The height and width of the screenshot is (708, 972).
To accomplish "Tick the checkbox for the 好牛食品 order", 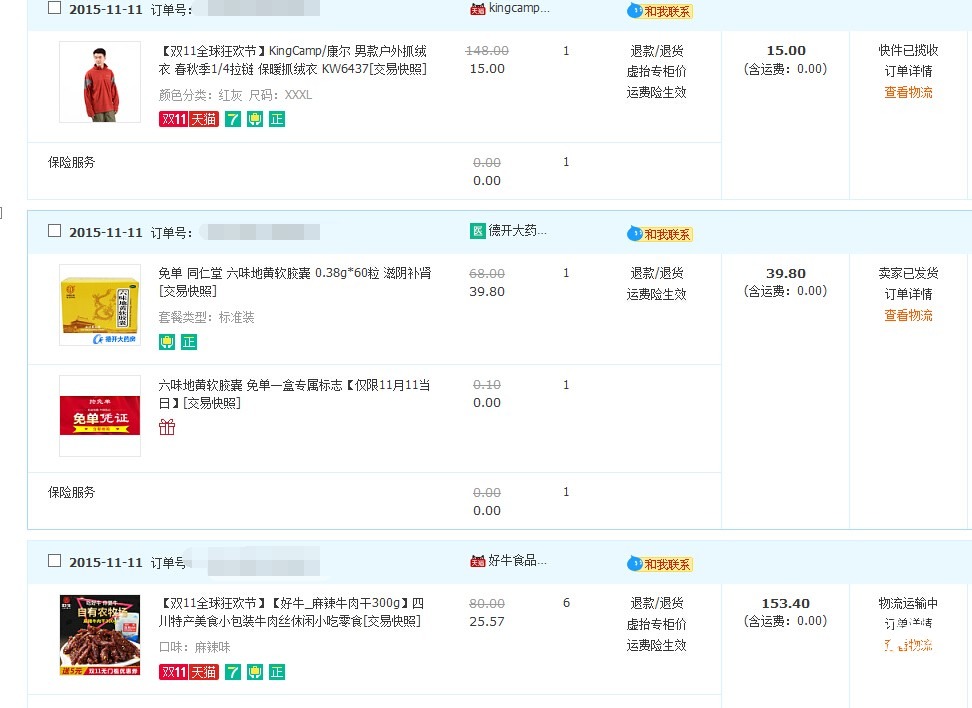I will click(55, 560).
